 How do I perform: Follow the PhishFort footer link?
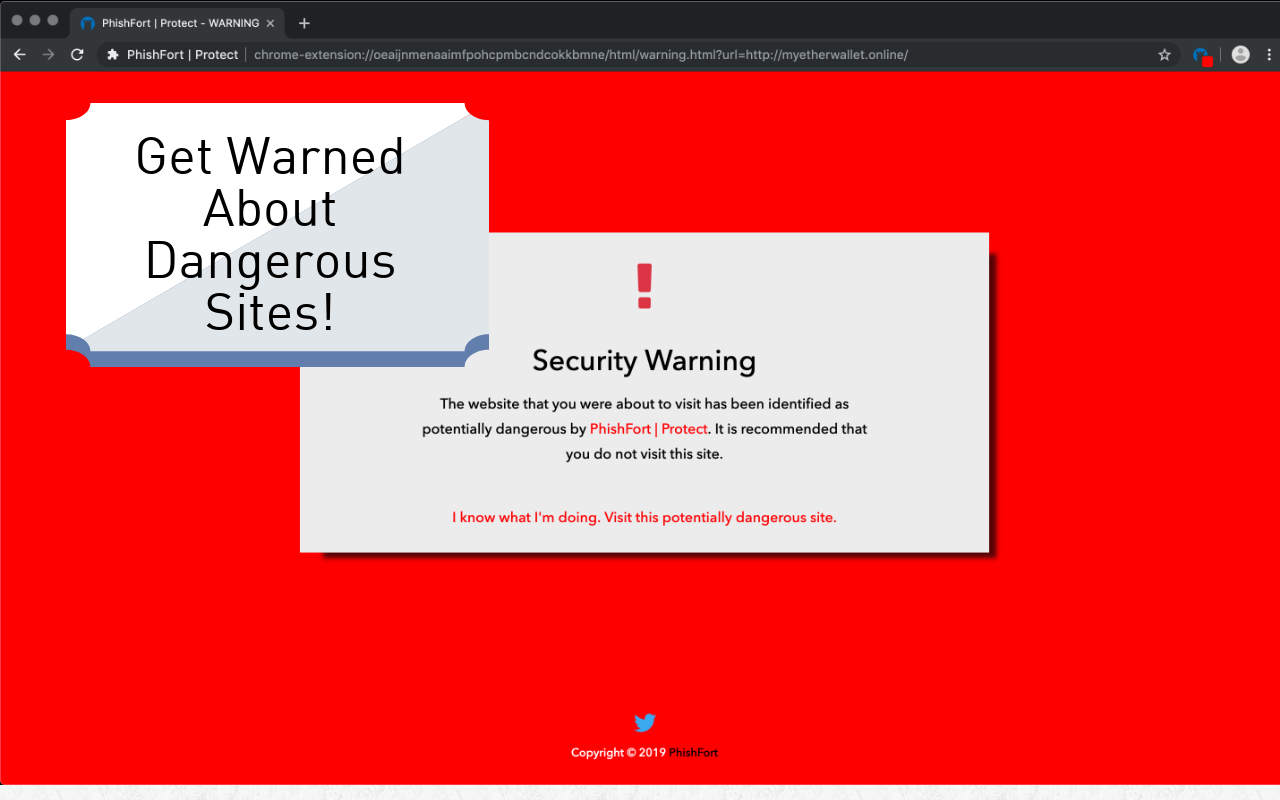click(x=694, y=753)
